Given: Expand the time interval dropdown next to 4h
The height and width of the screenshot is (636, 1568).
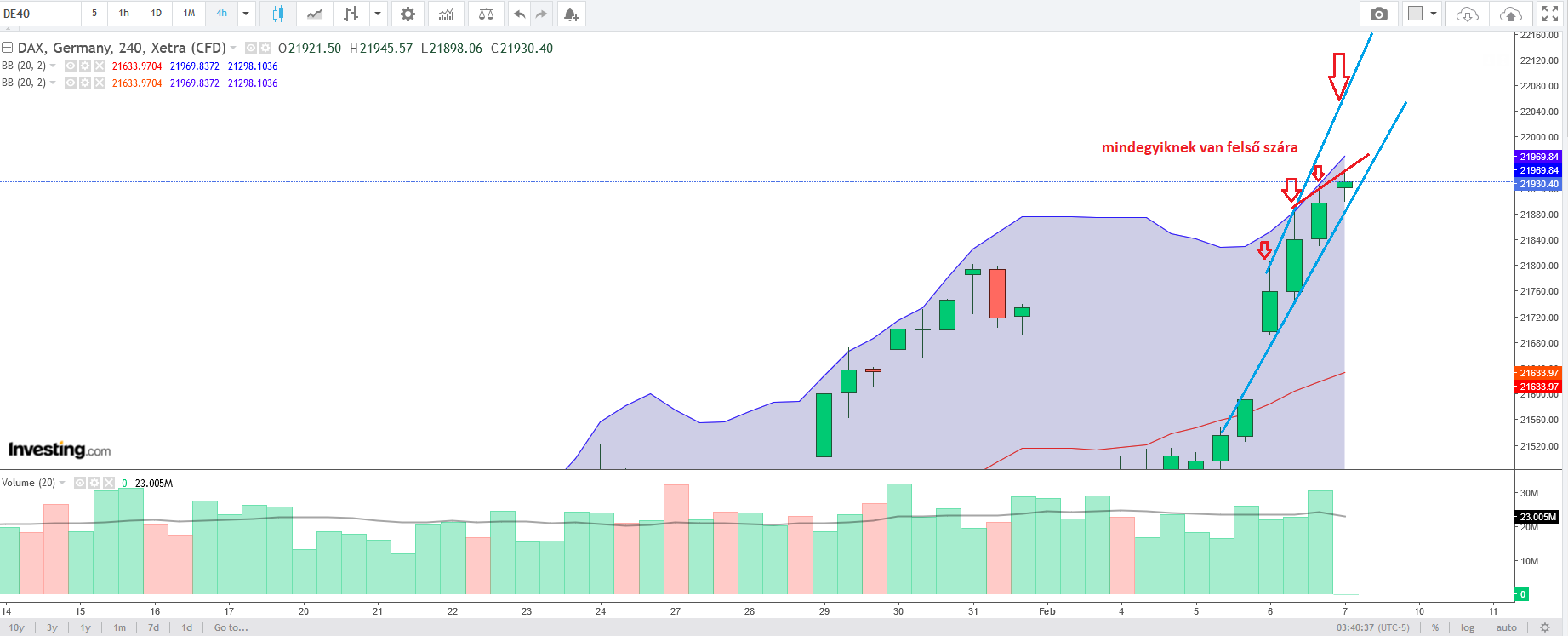Looking at the screenshot, I should tap(246, 14).
